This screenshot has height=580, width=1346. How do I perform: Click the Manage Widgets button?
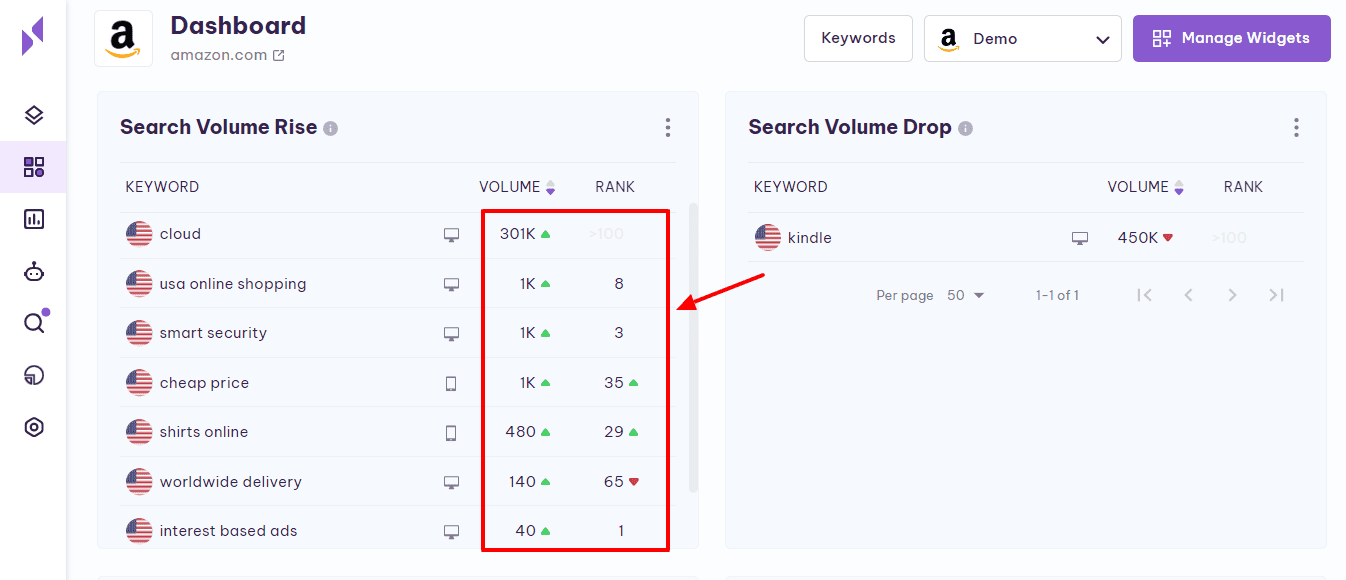pyautogui.click(x=1231, y=38)
